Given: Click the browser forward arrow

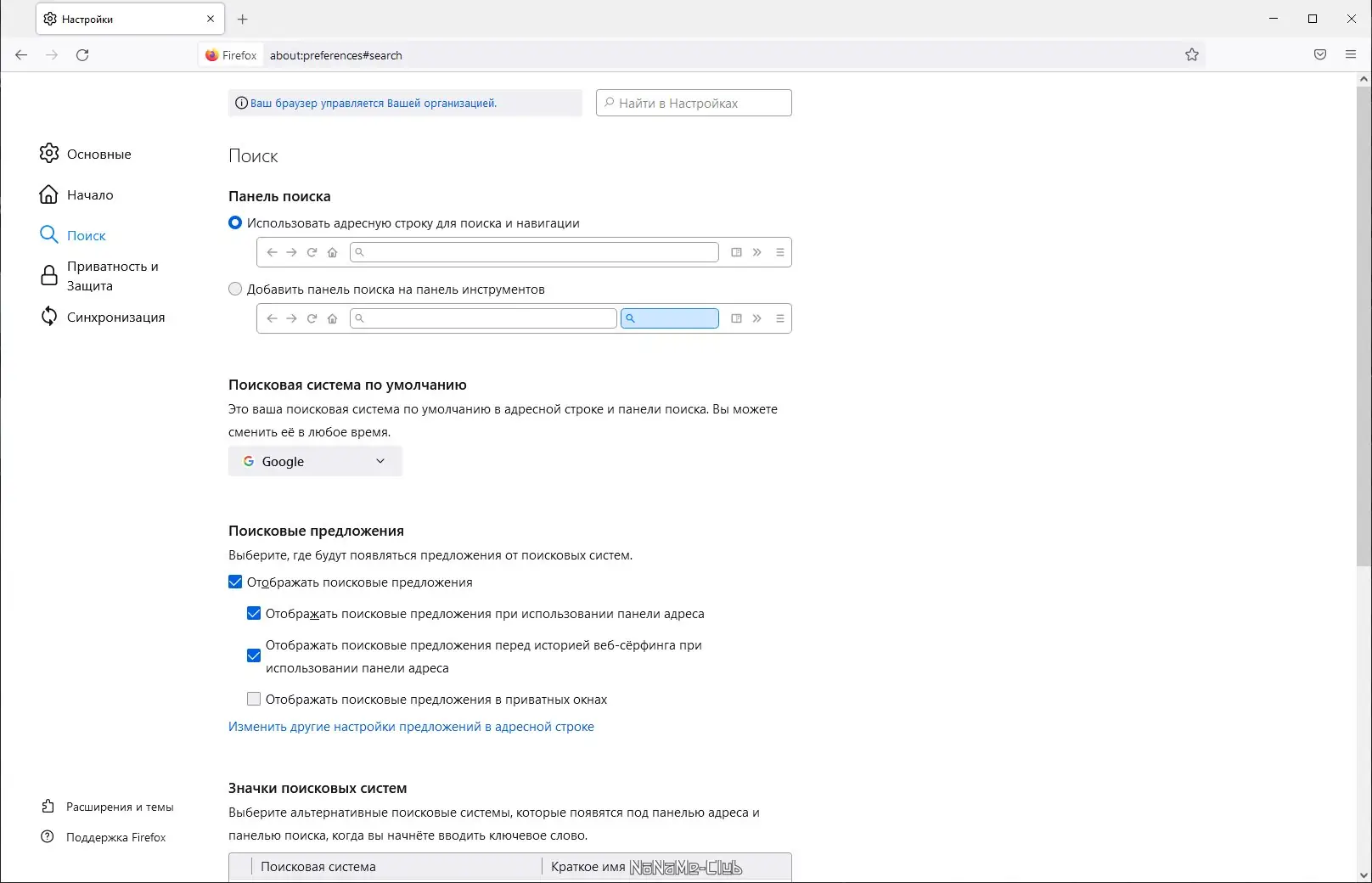Looking at the screenshot, I should tap(52, 55).
